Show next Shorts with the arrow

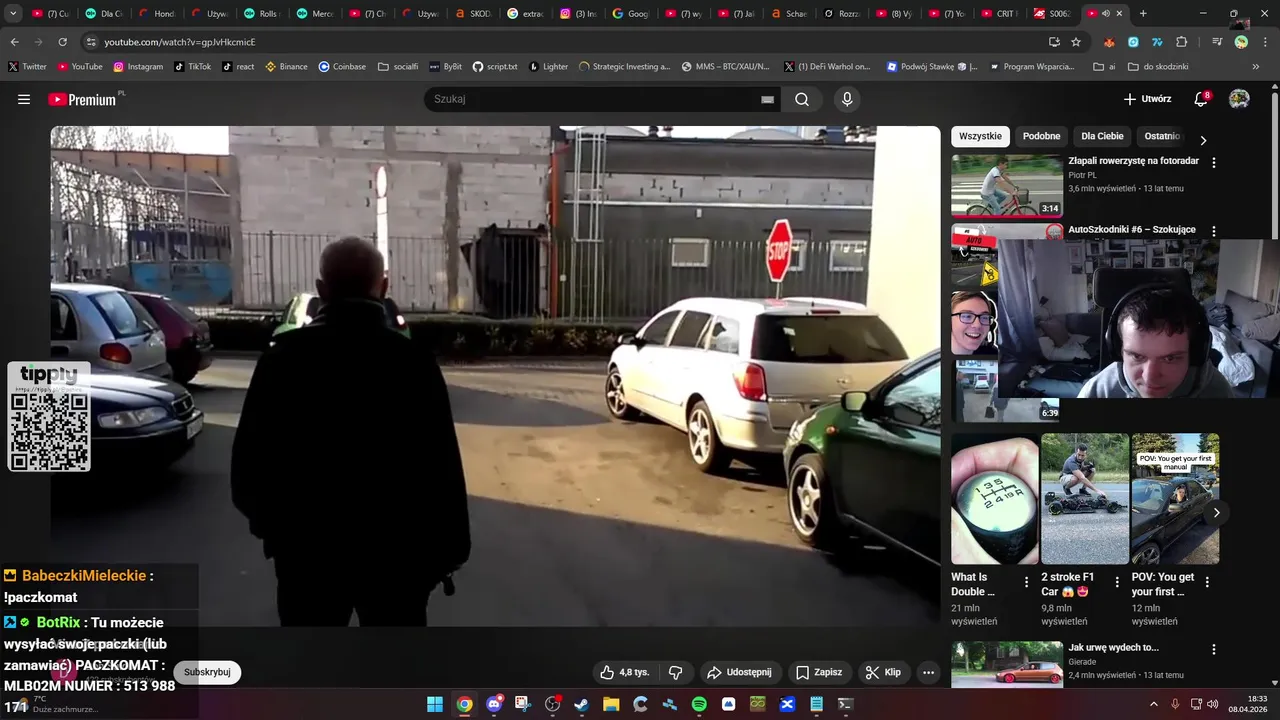coord(1216,512)
